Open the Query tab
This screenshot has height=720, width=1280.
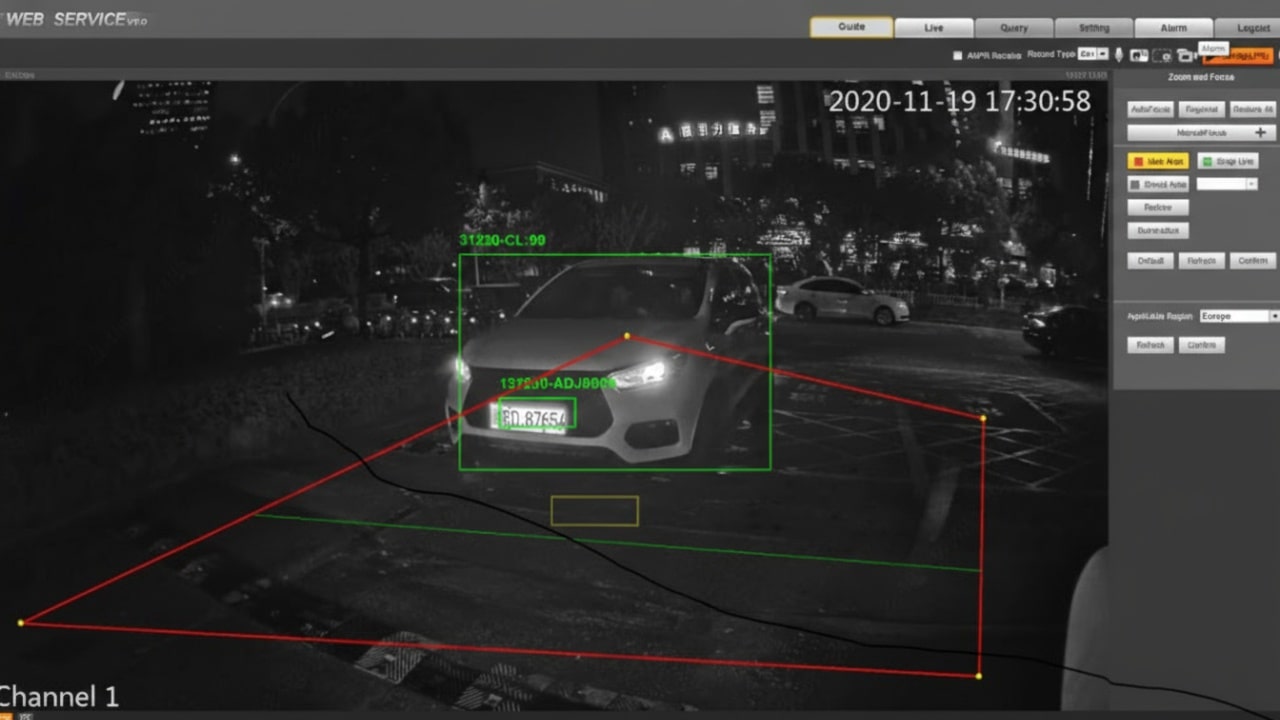coord(1013,28)
